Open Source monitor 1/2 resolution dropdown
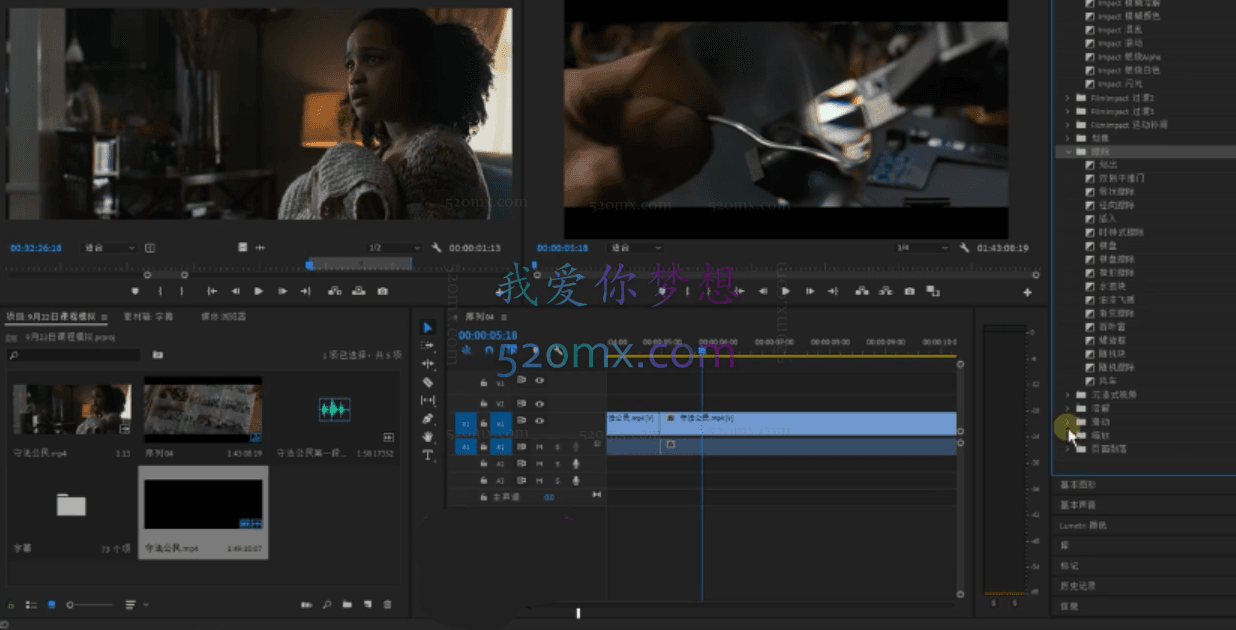This screenshot has height=630, width=1236. point(395,247)
